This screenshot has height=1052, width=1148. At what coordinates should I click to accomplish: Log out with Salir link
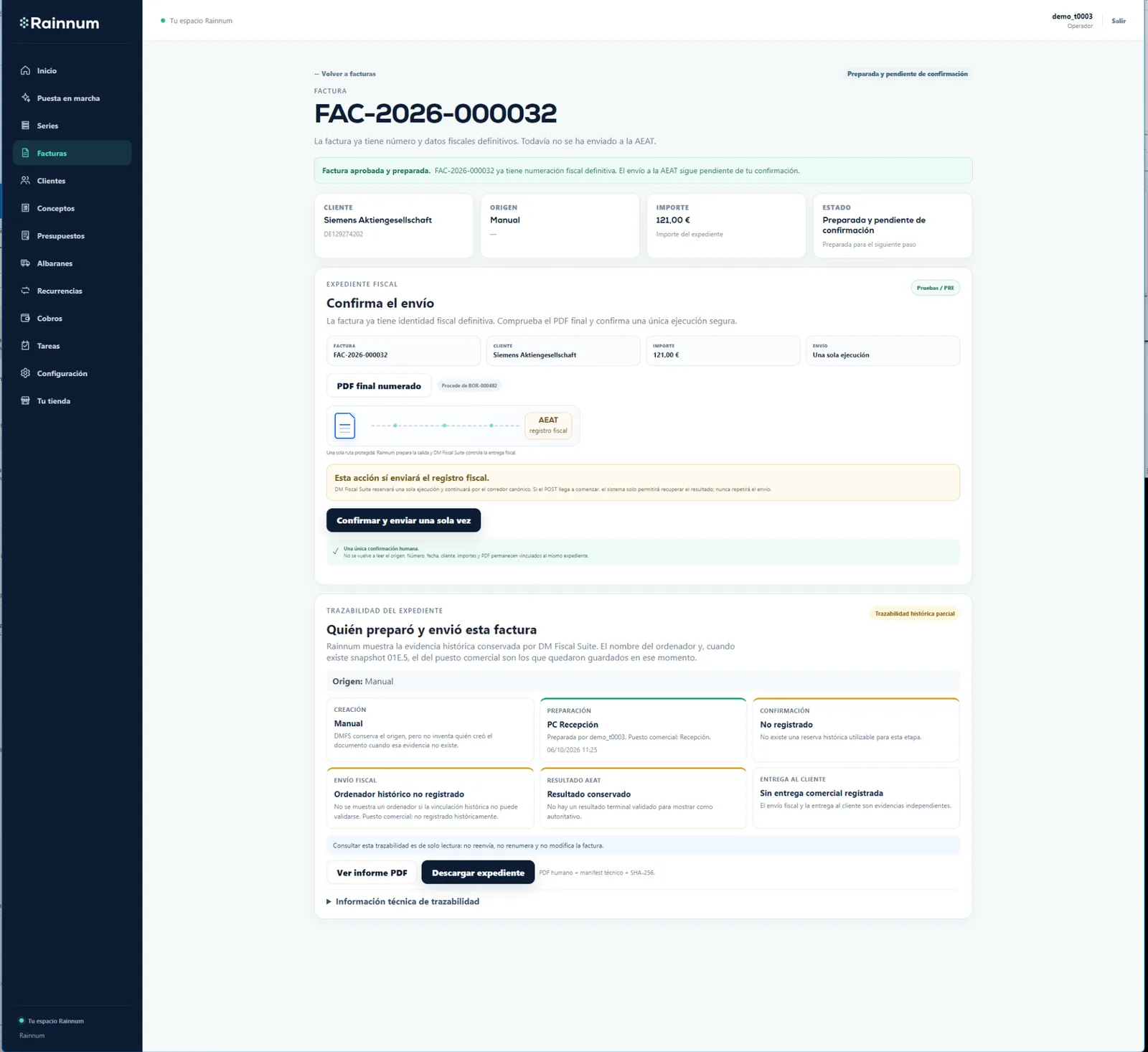point(1119,21)
